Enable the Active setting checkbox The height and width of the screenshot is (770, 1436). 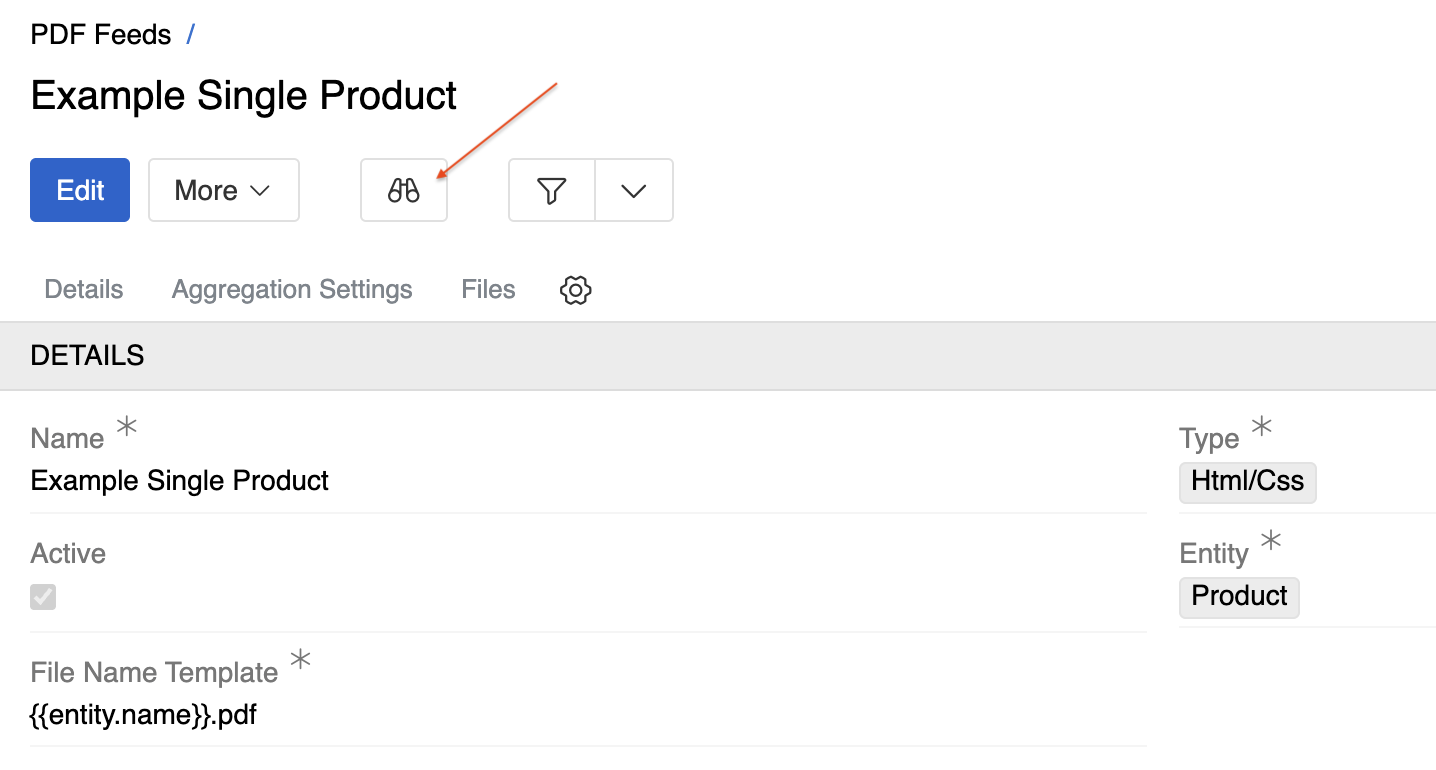tap(43, 597)
